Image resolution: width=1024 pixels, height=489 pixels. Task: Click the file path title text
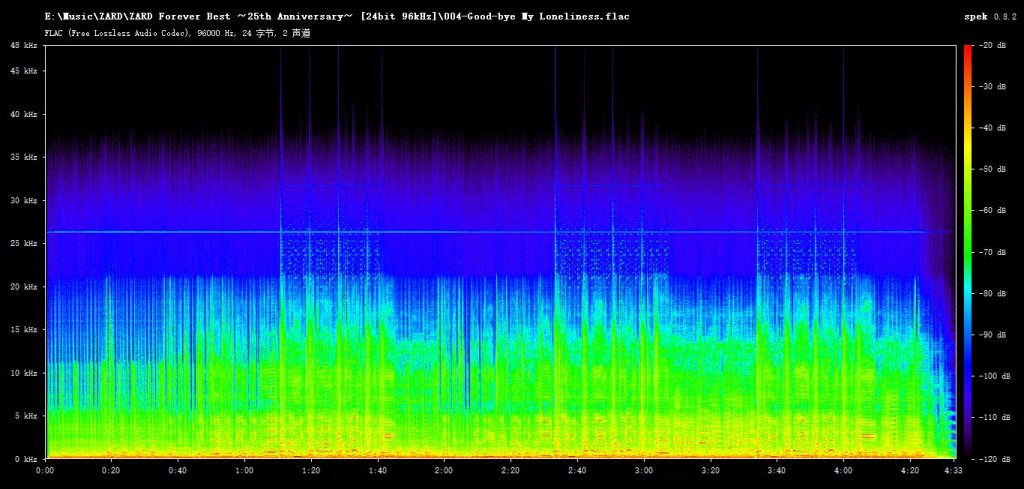[337, 16]
